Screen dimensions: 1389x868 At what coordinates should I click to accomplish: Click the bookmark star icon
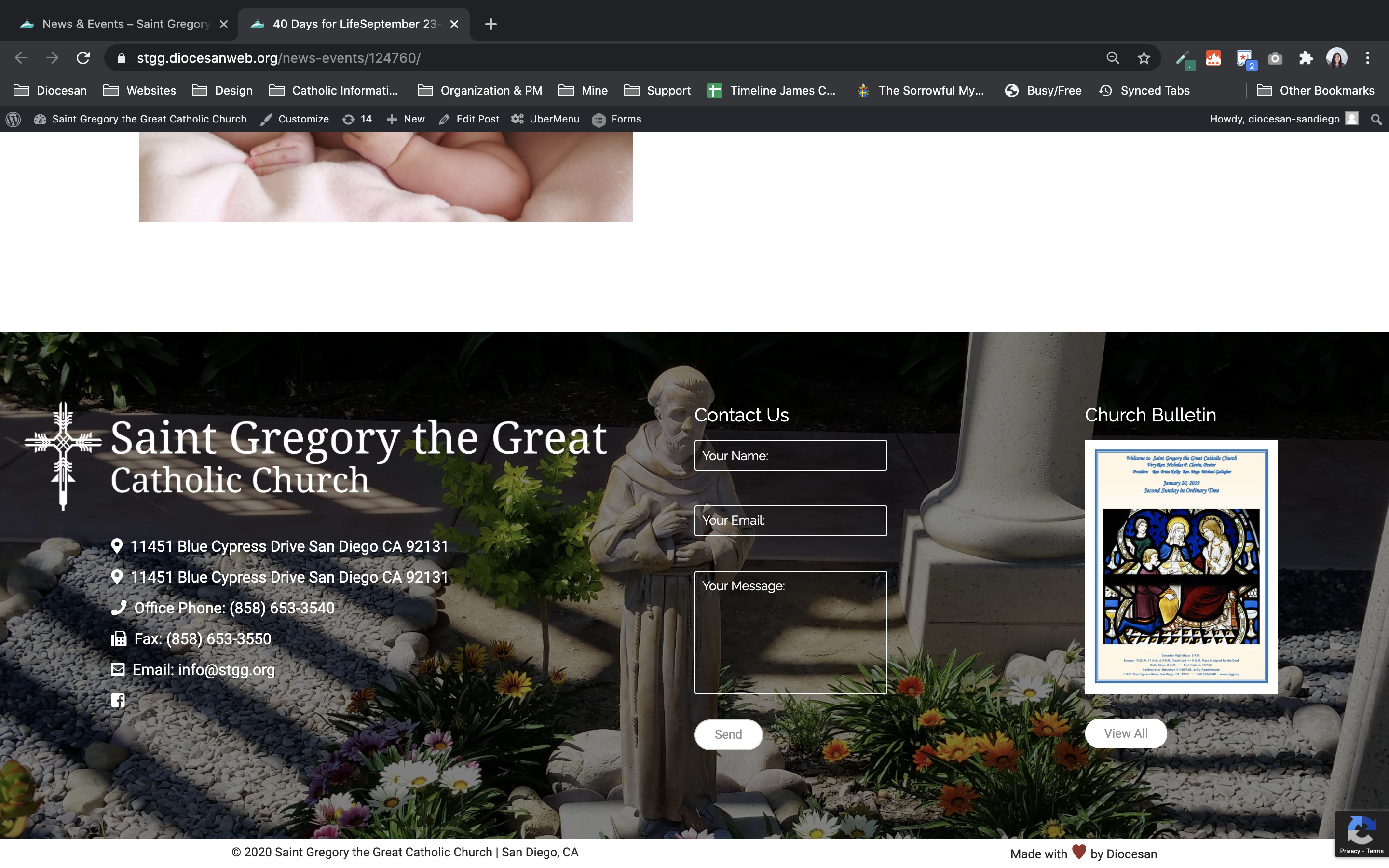click(1144, 58)
